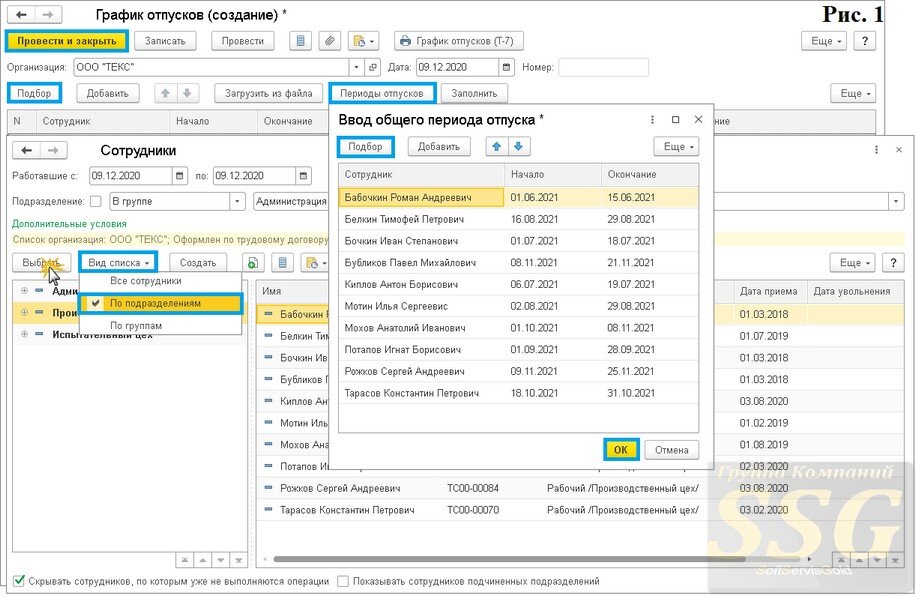Open the Еще menu in the period dialog
Image resolution: width=916 pixels, height=596 pixels.
[x=676, y=147]
